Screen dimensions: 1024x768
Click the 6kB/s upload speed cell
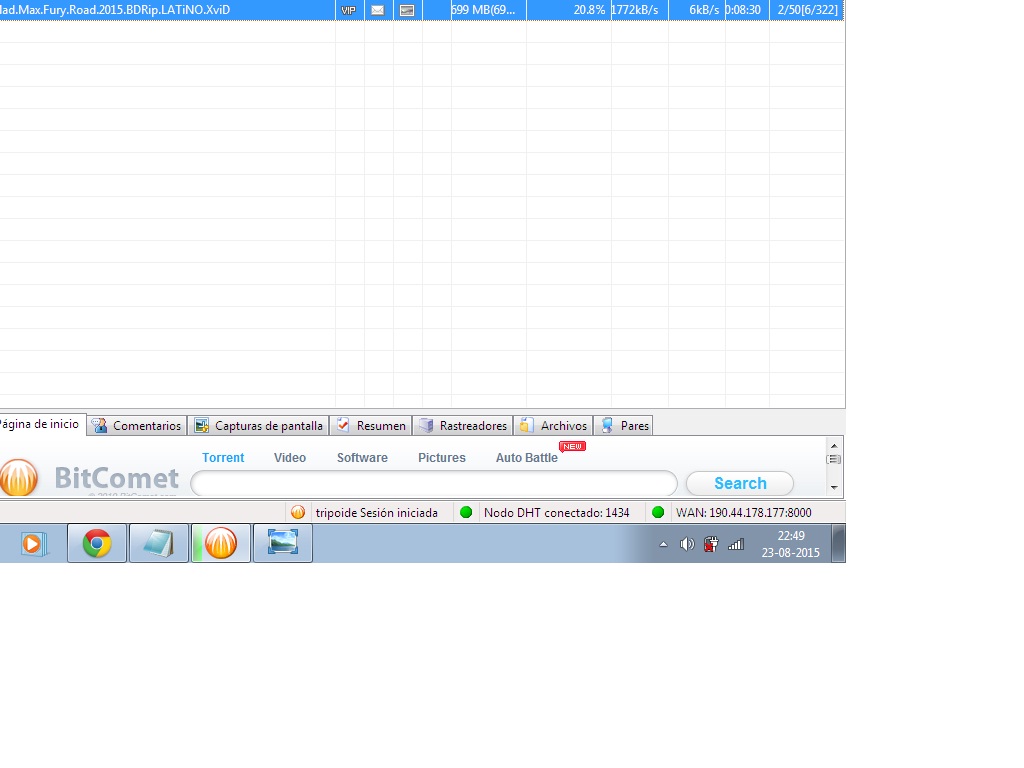(x=704, y=10)
